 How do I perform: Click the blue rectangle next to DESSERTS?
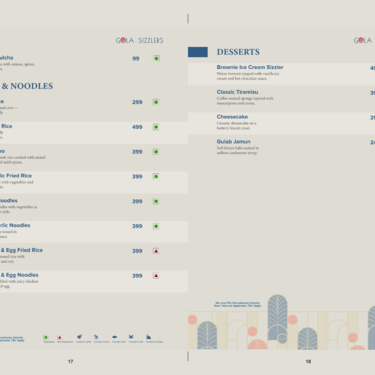click(198, 52)
